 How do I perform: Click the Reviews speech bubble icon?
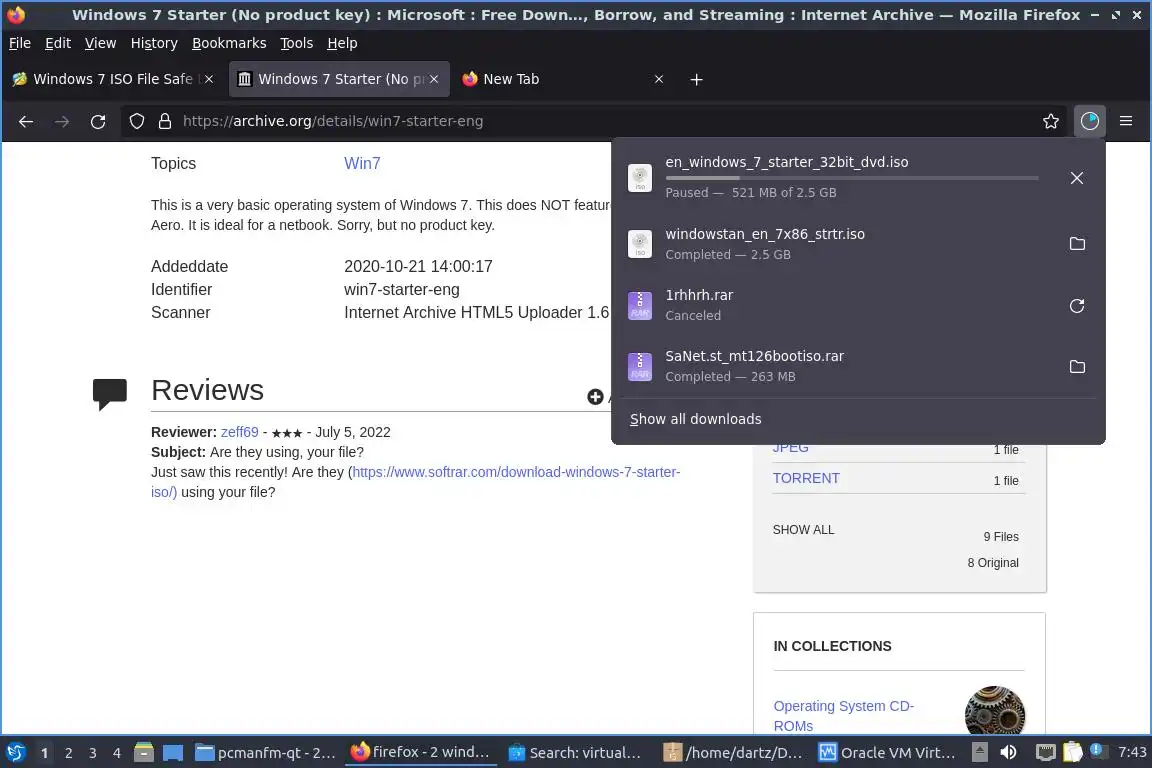click(x=109, y=394)
